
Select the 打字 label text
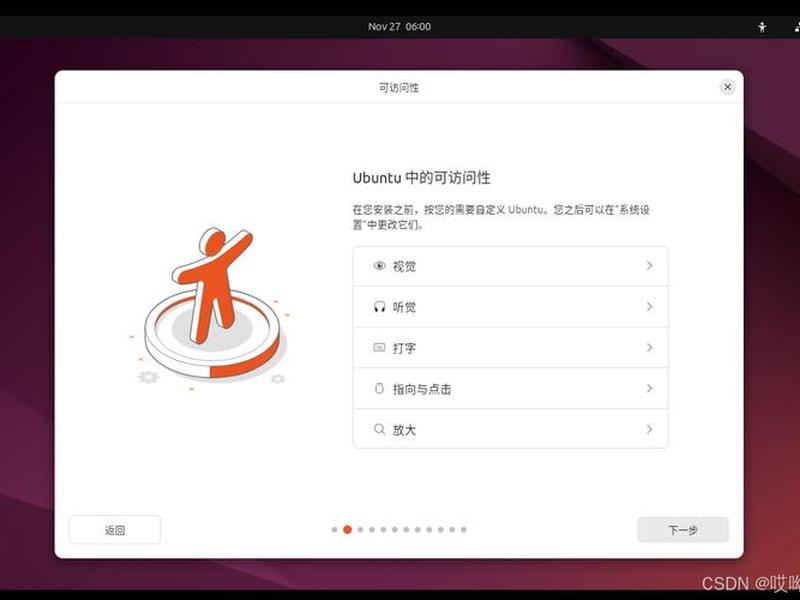(404, 348)
